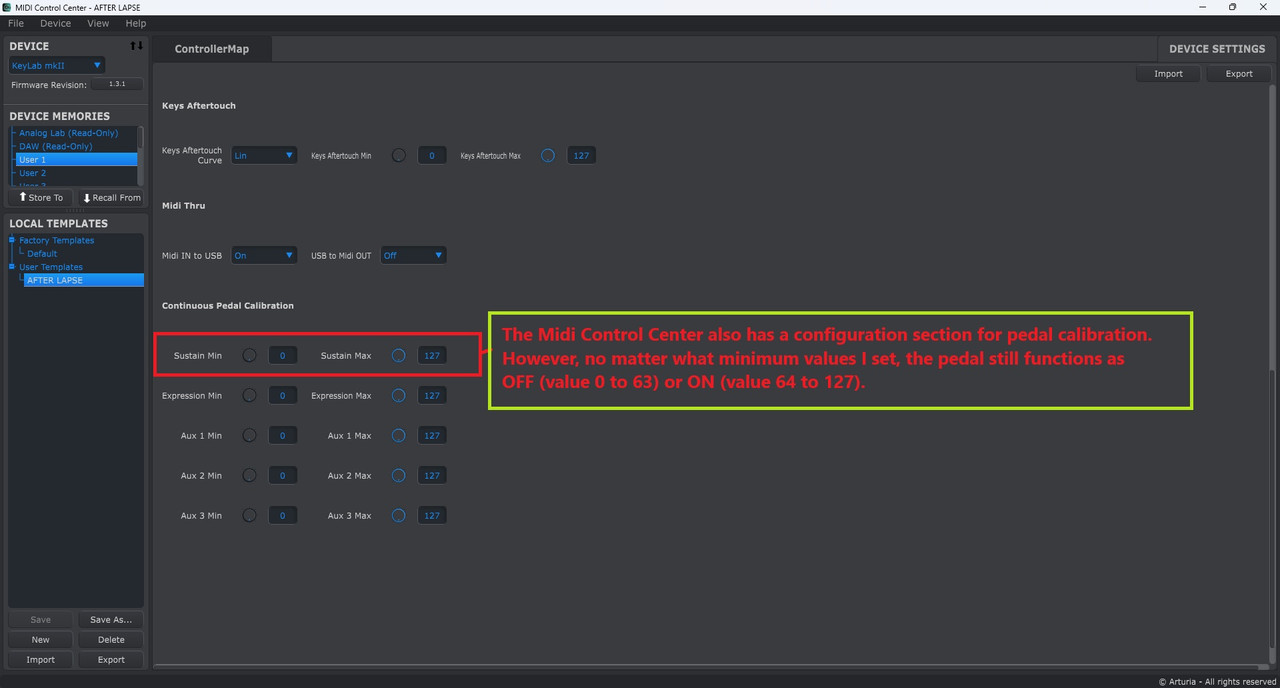Screen dimensions: 1280x688
Task: Click the Sustain Max value field
Action: click(432, 355)
